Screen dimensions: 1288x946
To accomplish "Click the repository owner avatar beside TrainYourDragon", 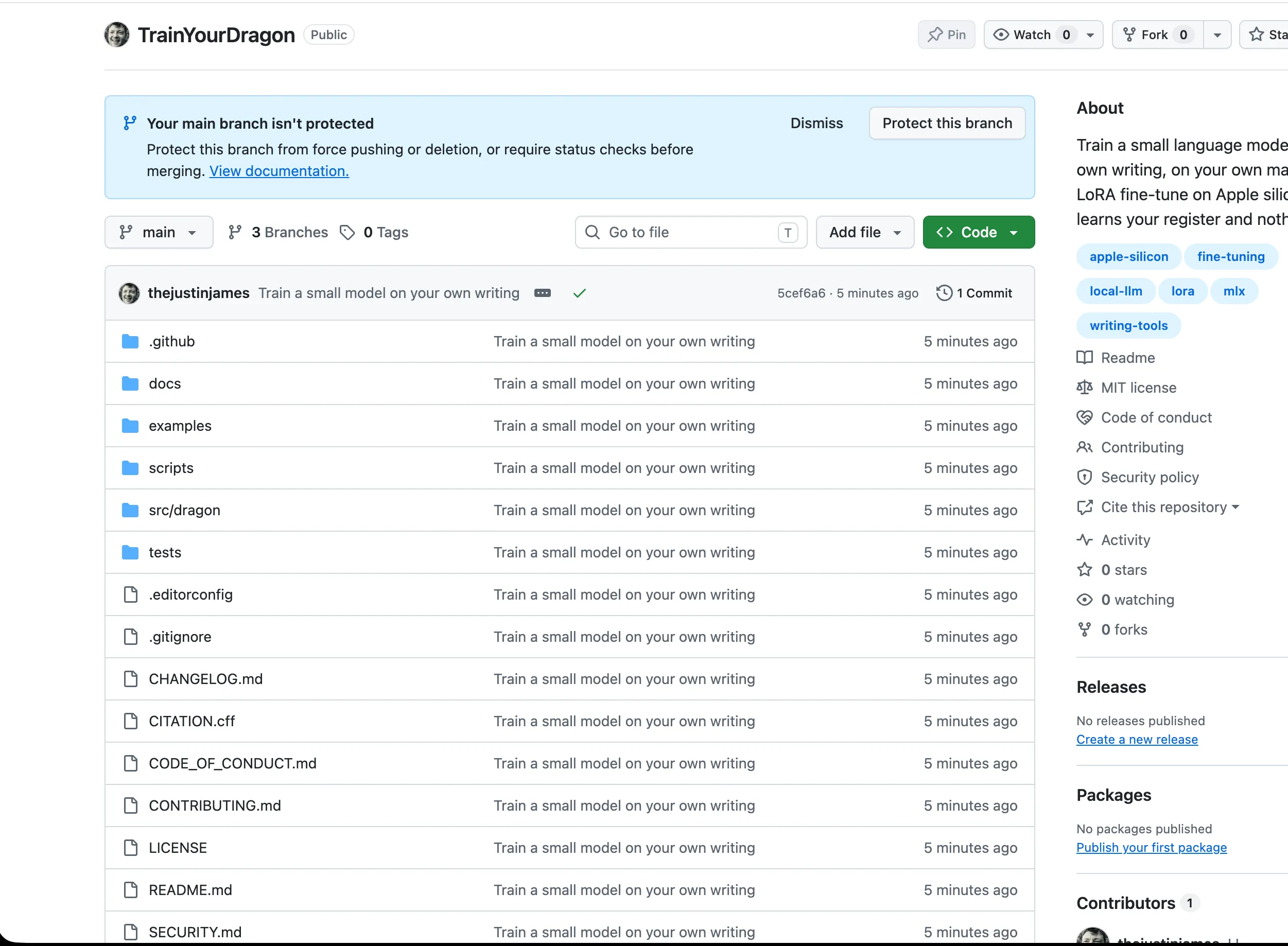I will (117, 35).
